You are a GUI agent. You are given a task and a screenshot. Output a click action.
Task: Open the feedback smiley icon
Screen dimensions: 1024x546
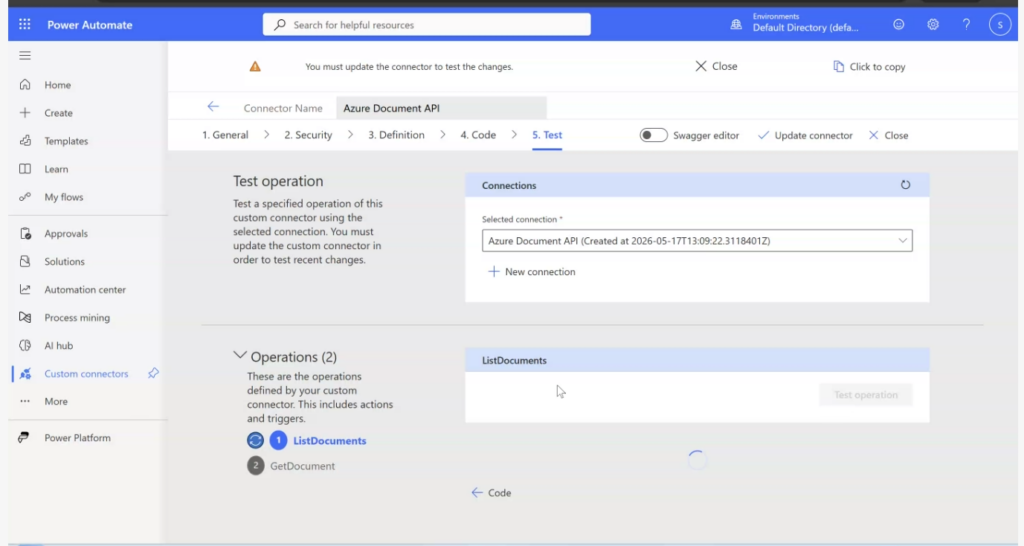pyautogui.click(x=899, y=24)
